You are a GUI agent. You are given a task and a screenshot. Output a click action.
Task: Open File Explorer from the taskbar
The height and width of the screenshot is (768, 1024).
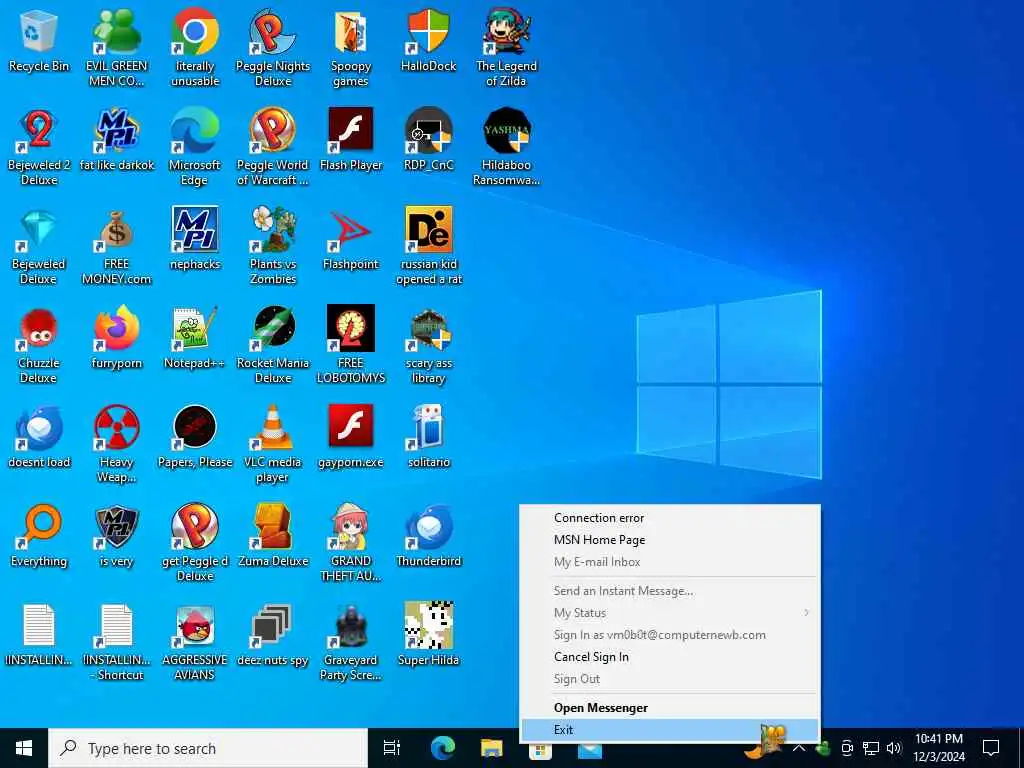(x=492, y=748)
